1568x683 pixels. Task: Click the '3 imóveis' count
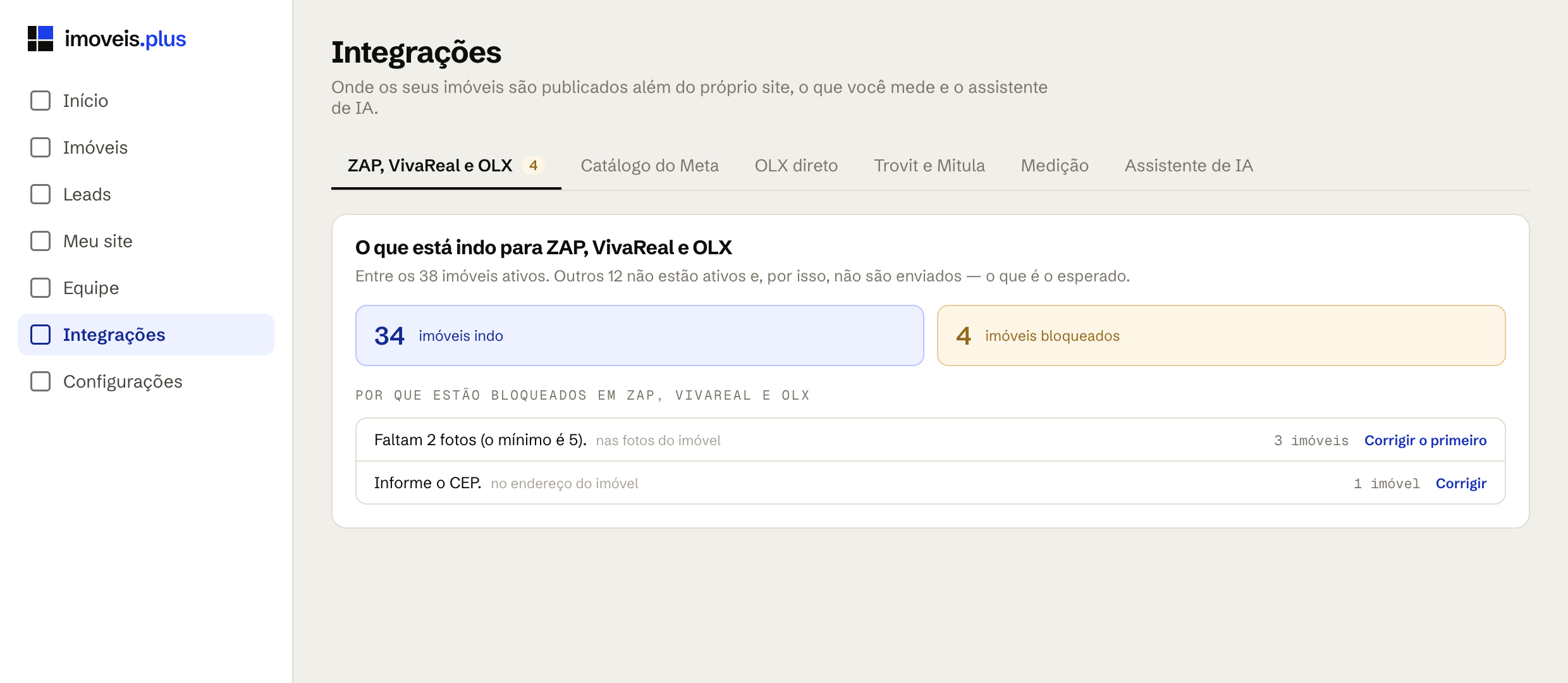coord(1311,440)
